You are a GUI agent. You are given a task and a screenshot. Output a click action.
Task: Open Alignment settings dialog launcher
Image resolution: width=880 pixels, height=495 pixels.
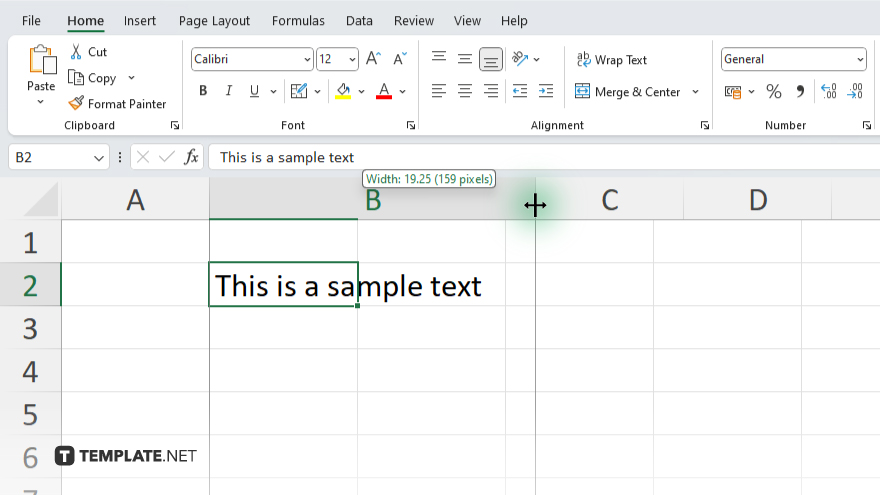tap(704, 125)
